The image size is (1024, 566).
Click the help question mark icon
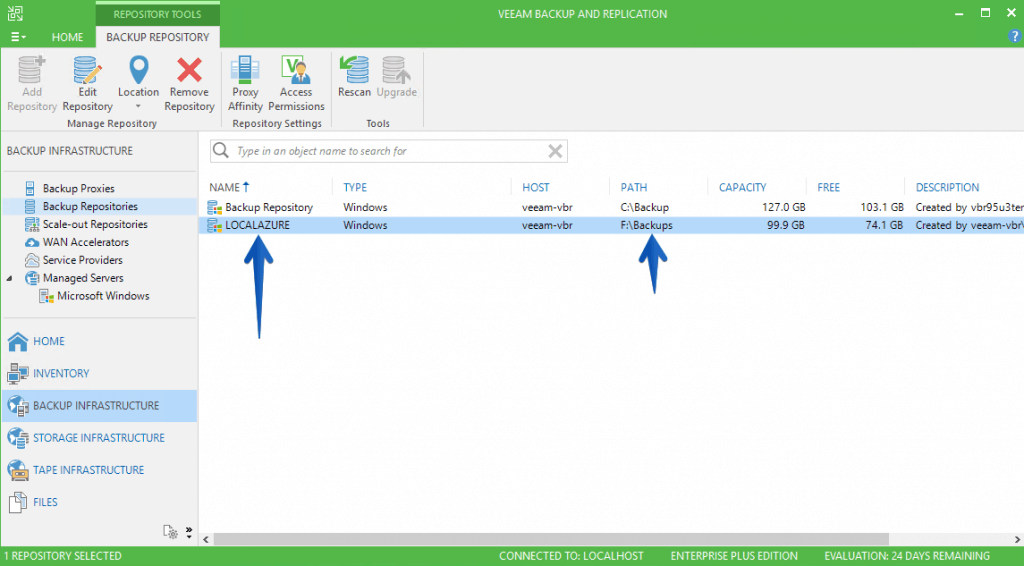pyautogui.click(x=1015, y=37)
